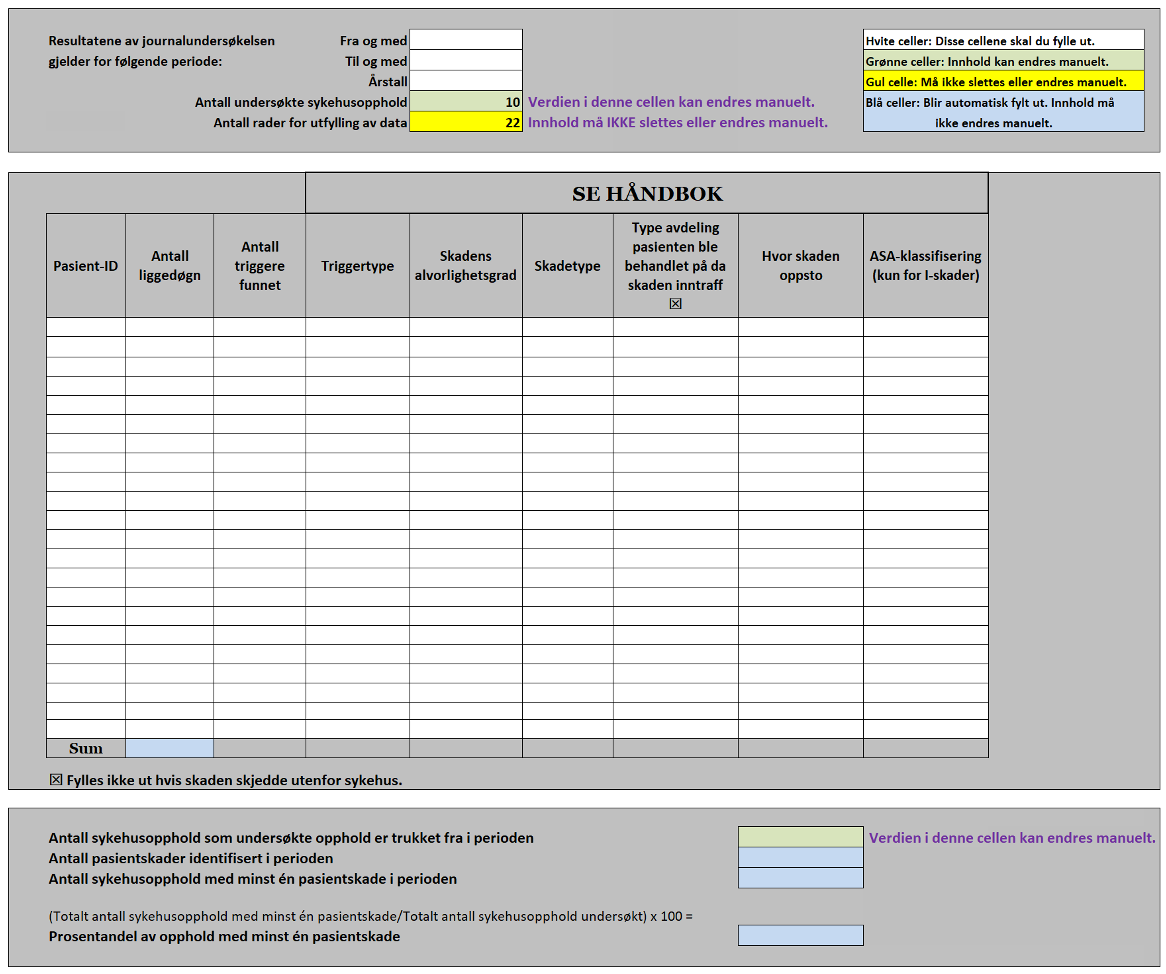Select the 'Sum' row label cell
Screen dimensions: 1166x974
[x=86, y=749]
